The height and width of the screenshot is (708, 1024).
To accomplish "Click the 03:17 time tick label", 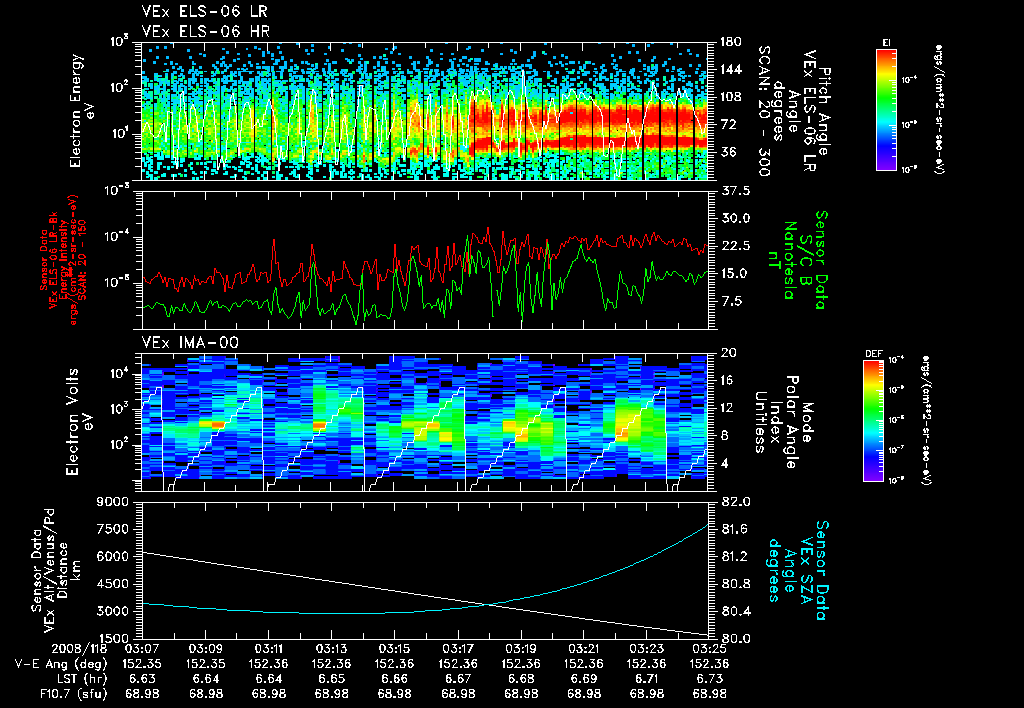I will (458, 649).
